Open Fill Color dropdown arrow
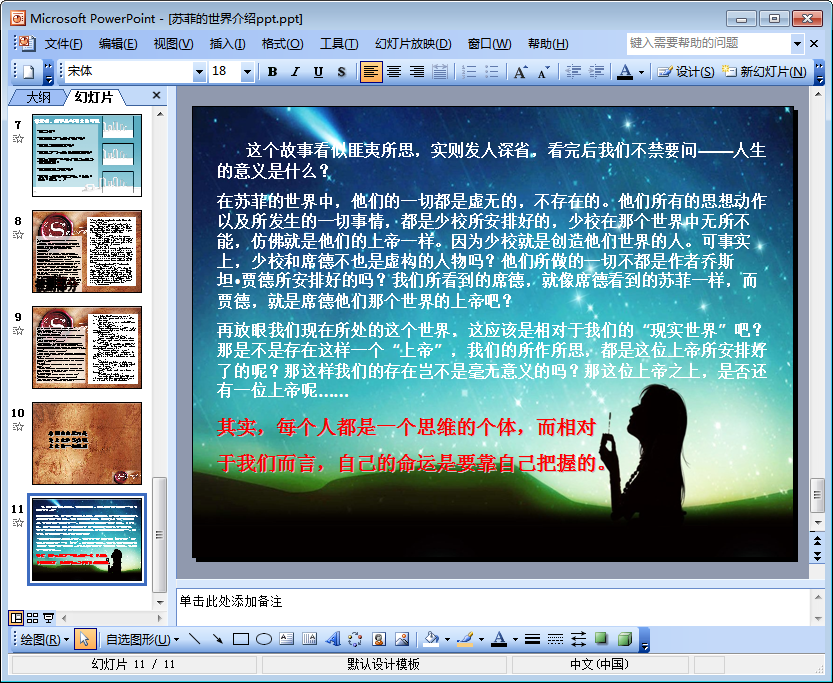This screenshot has height=683, width=833. pyautogui.click(x=447, y=639)
